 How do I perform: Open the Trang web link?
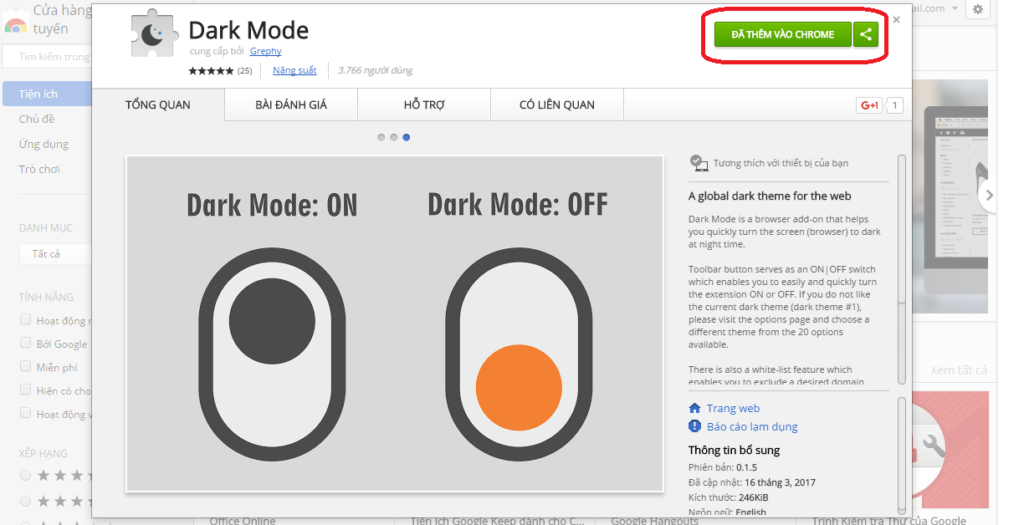[733, 408]
